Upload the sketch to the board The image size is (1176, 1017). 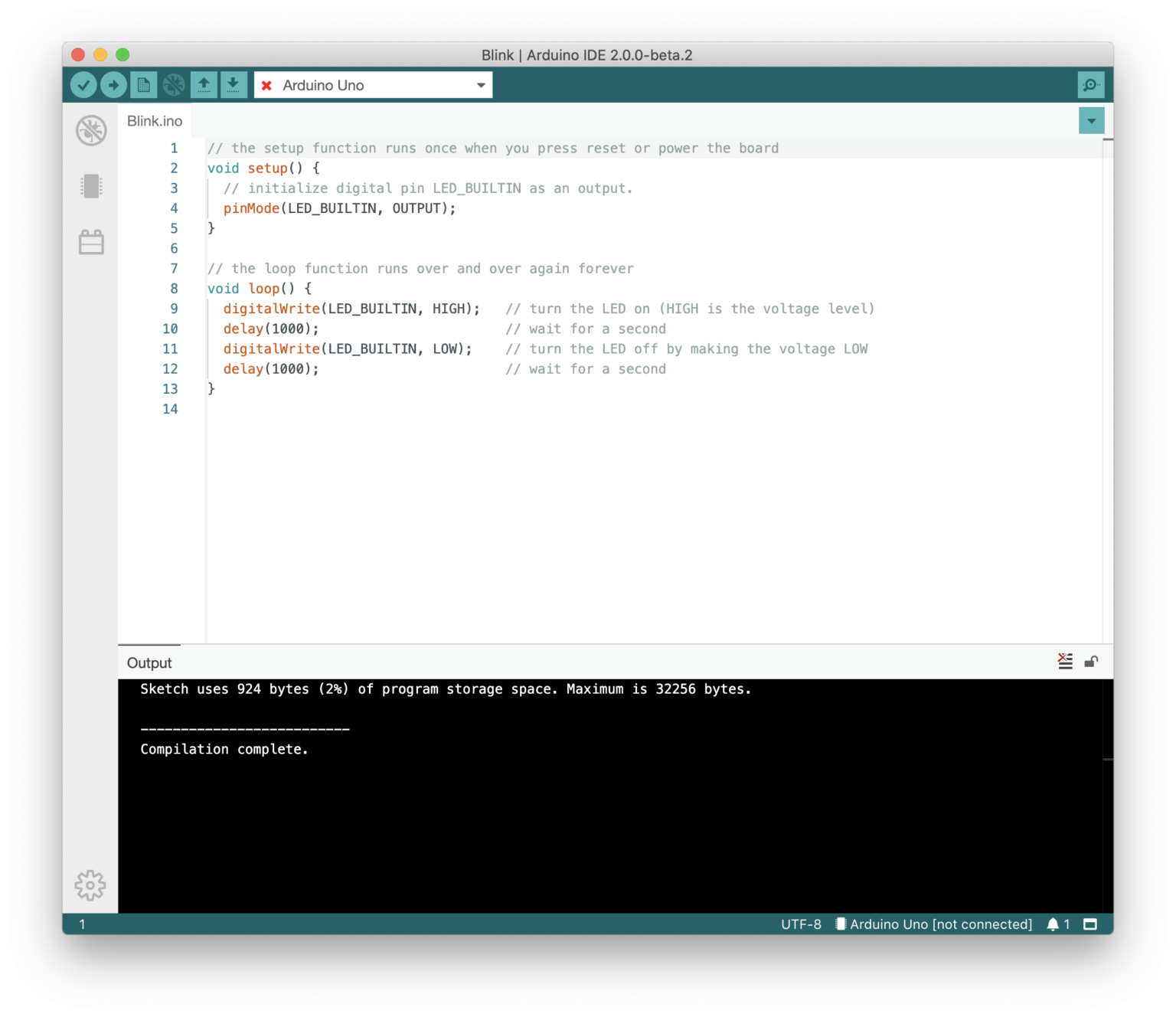coord(113,84)
